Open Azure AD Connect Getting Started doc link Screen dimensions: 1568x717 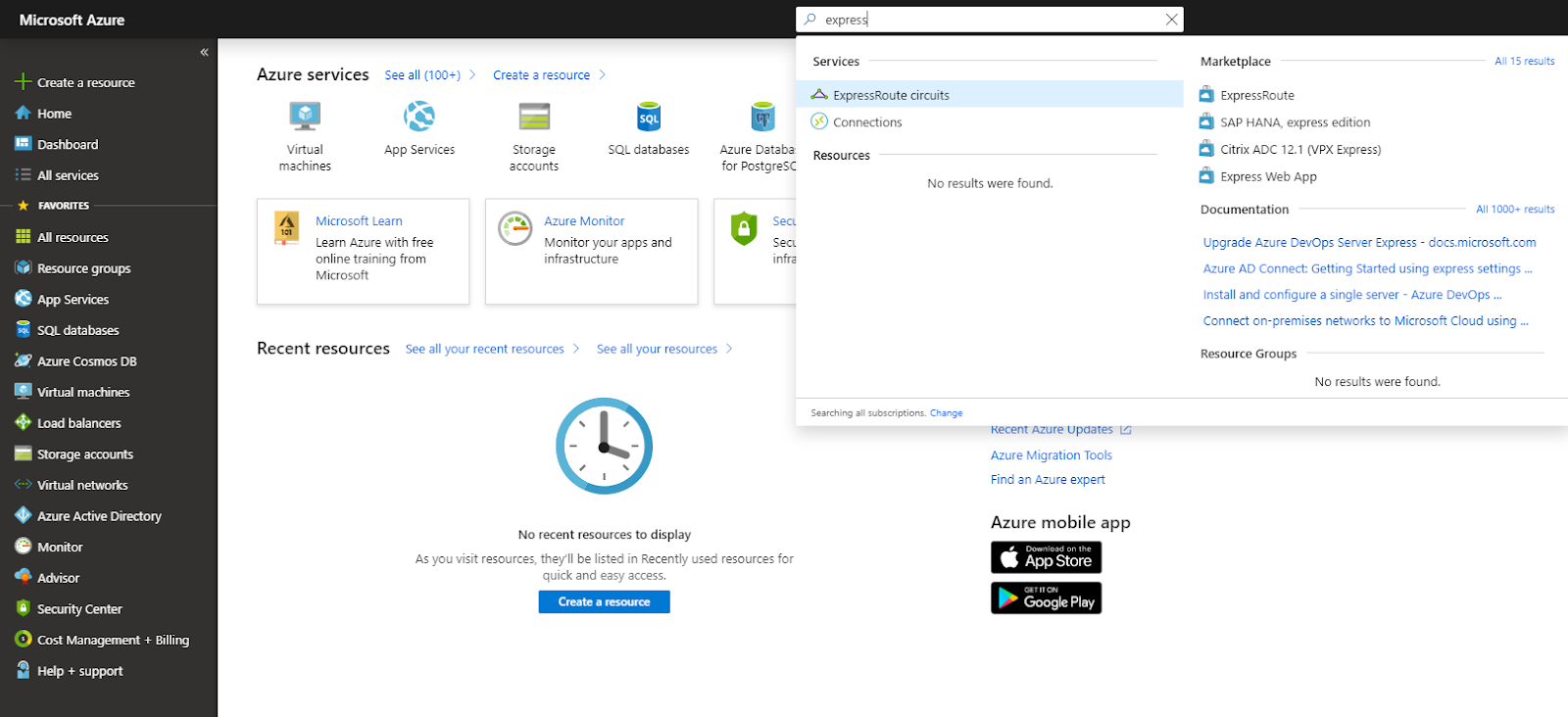pyautogui.click(x=1367, y=268)
